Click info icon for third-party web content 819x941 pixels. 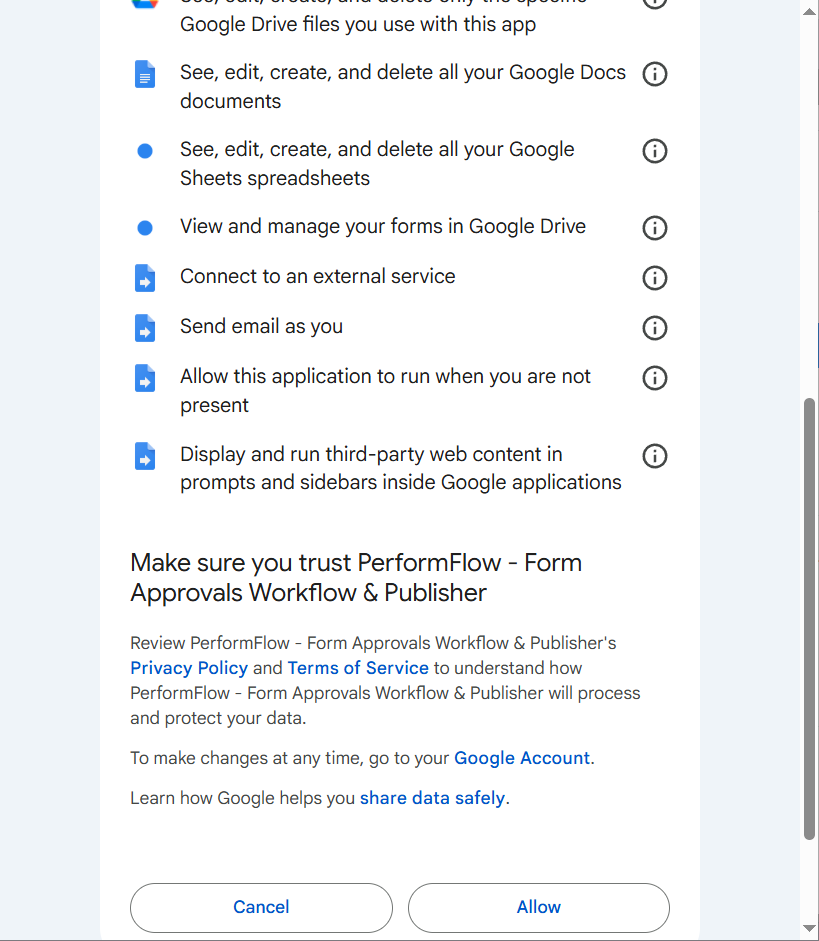coord(654,456)
